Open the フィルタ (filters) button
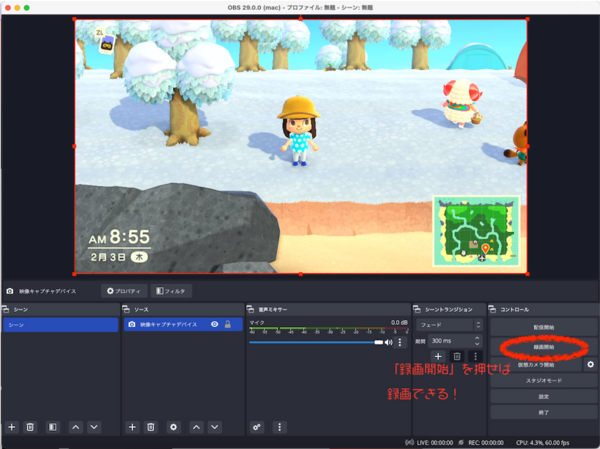Screen dimensions: 600x449 click(x=171, y=291)
